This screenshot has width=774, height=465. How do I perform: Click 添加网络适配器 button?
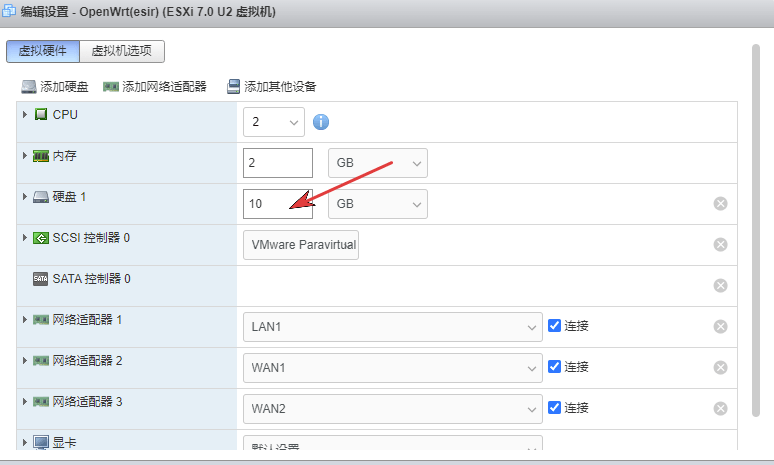point(155,87)
